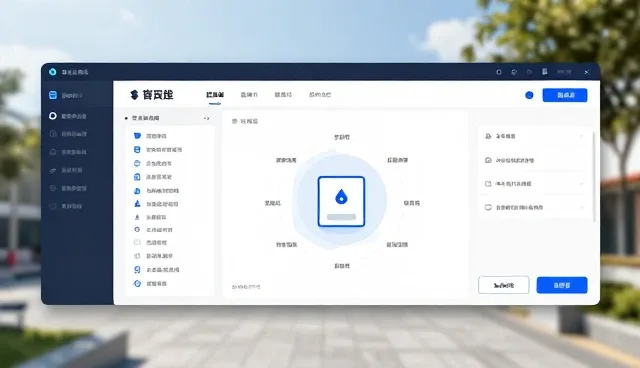Click the blue shield icon on the left list's top row
The width and height of the screenshot is (640, 368).
tap(138, 136)
